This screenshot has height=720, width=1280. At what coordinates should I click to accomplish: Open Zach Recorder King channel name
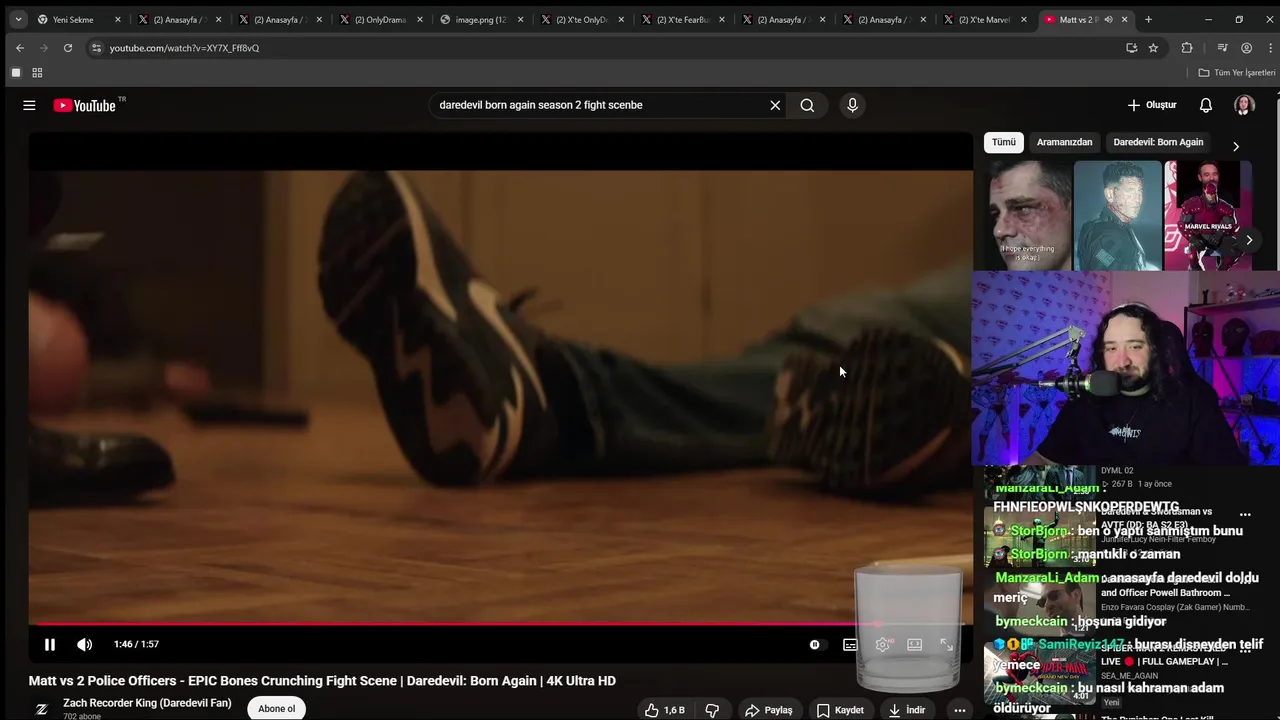coord(147,703)
